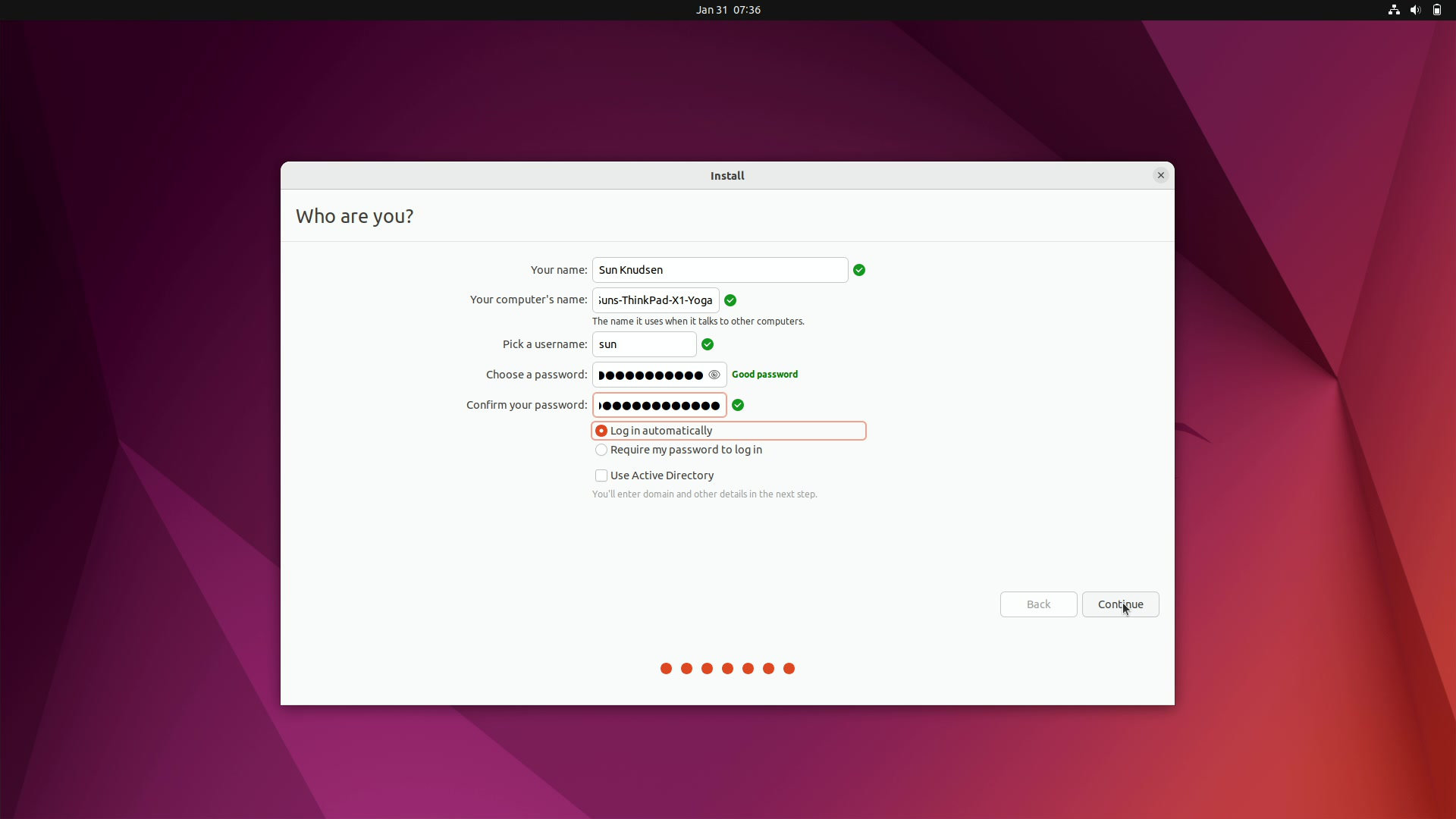The height and width of the screenshot is (819, 1456).
Task: Close the Install window
Action: click(x=1161, y=175)
